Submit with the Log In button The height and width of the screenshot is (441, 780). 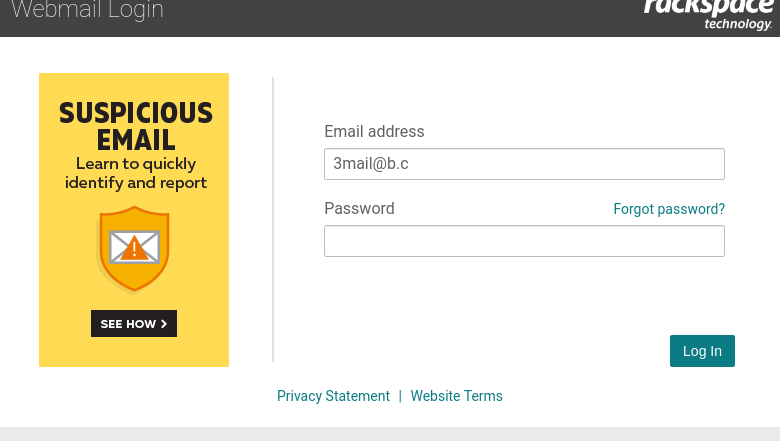click(x=702, y=351)
